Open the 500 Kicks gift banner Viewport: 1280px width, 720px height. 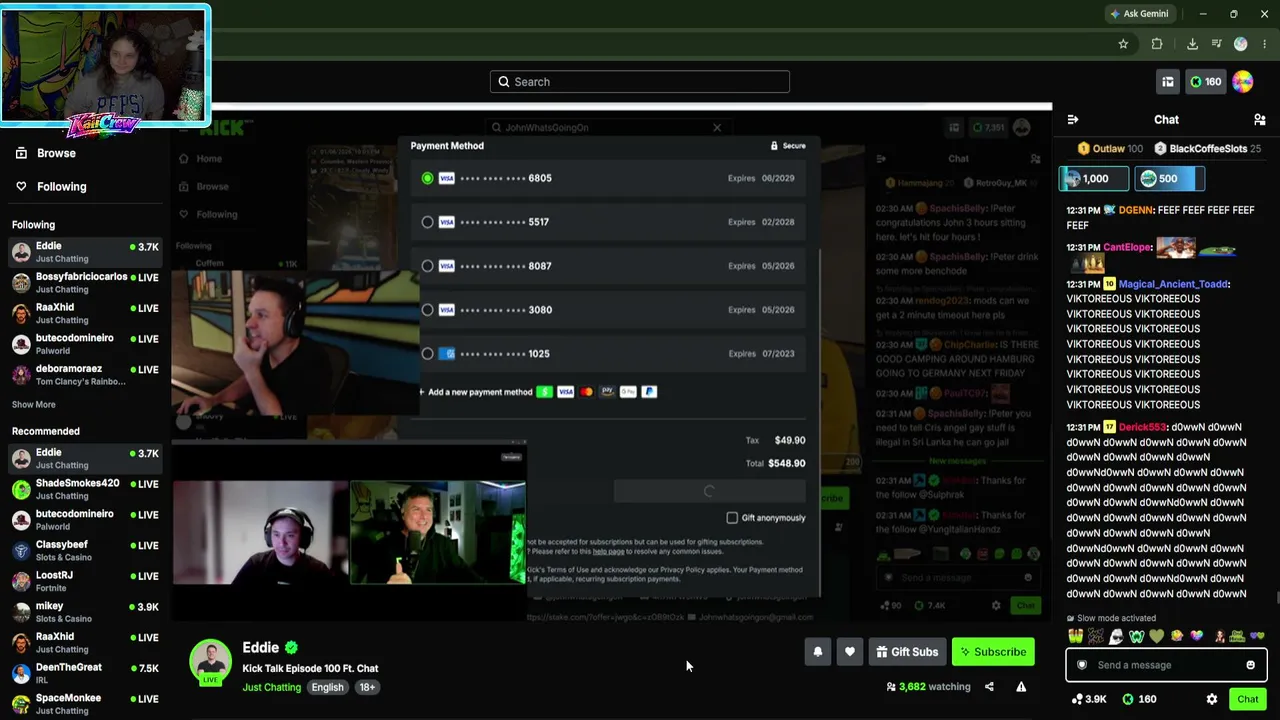pos(1169,179)
